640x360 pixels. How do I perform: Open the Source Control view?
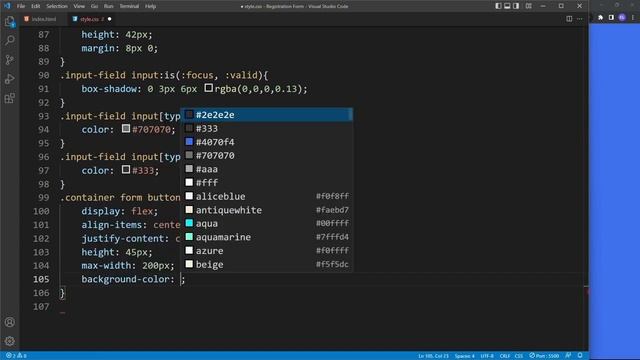coord(9,60)
